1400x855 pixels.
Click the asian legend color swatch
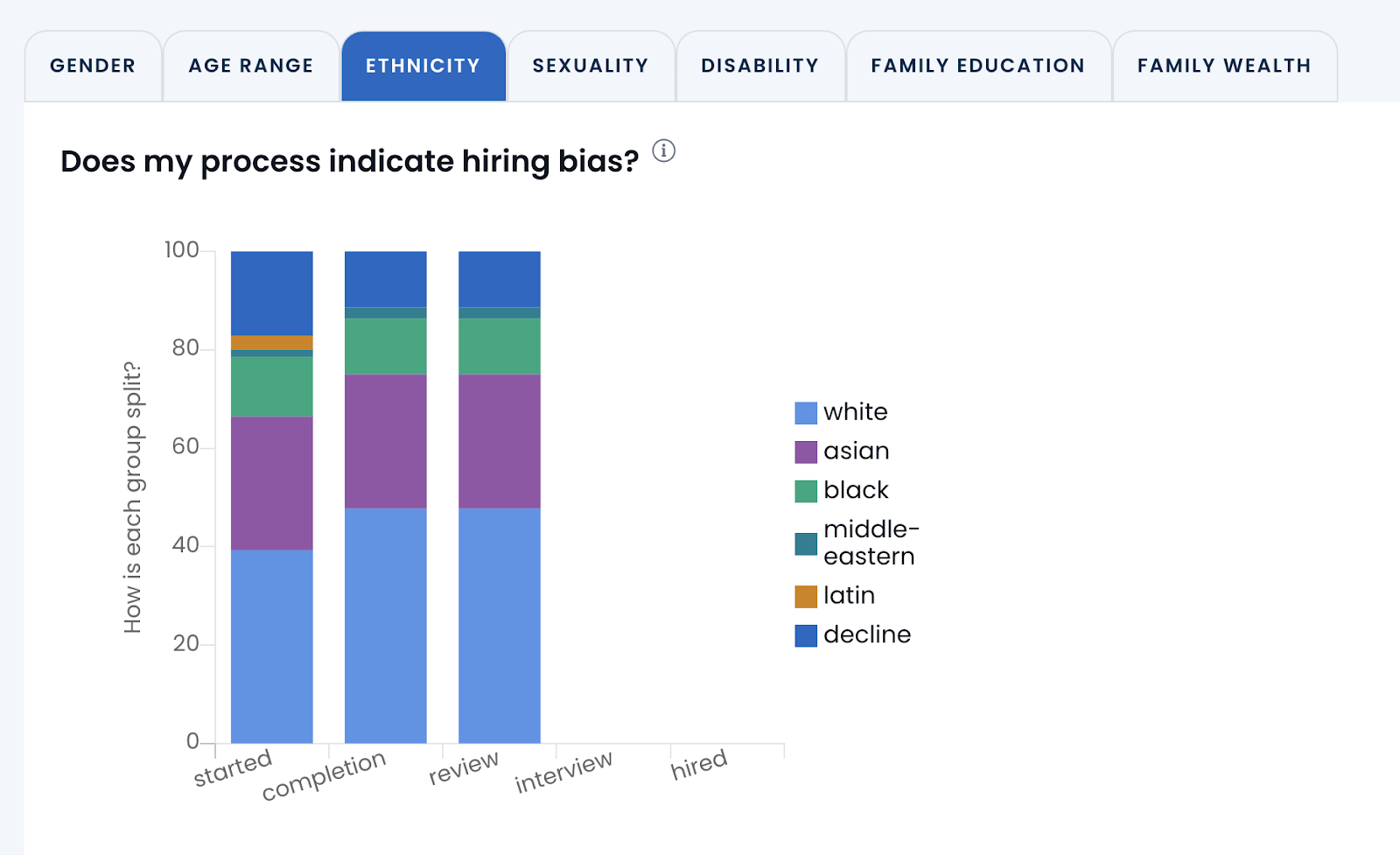click(x=806, y=452)
